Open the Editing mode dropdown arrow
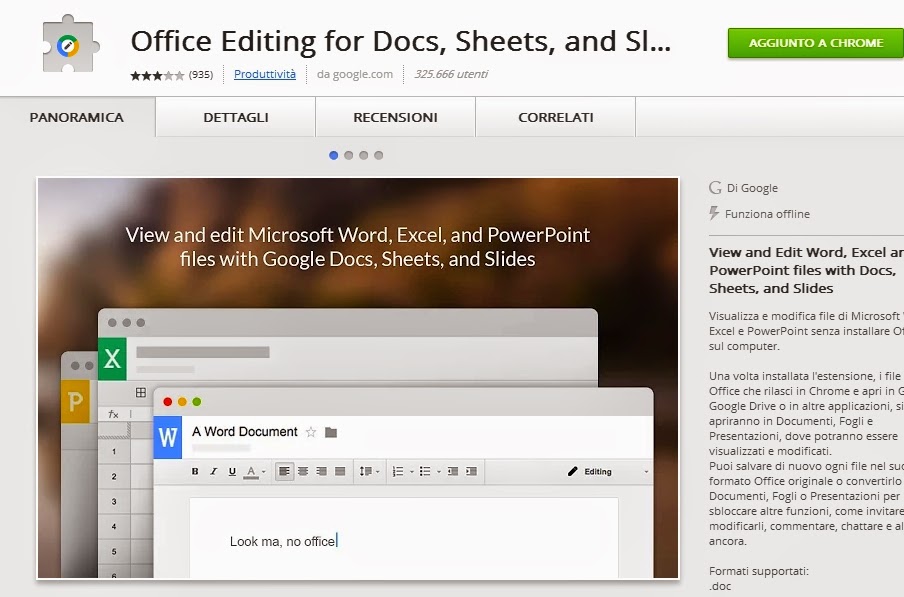904x597 pixels. pyautogui.click(x=646, y=472)
